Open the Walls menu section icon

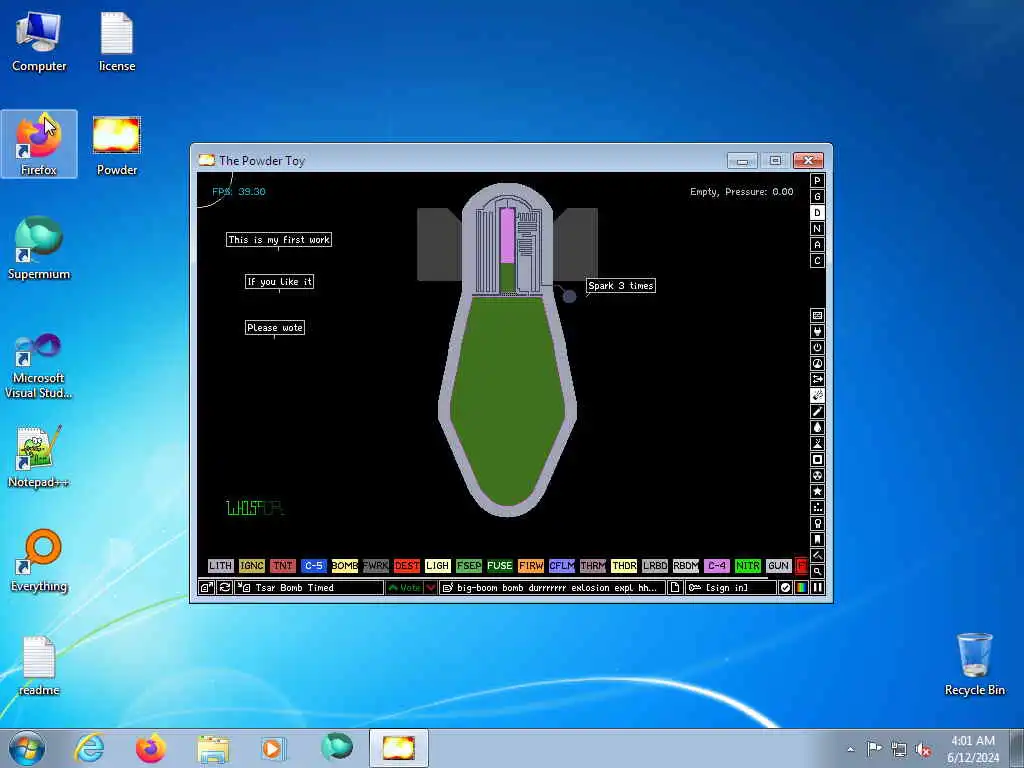[x=817, y=315]
